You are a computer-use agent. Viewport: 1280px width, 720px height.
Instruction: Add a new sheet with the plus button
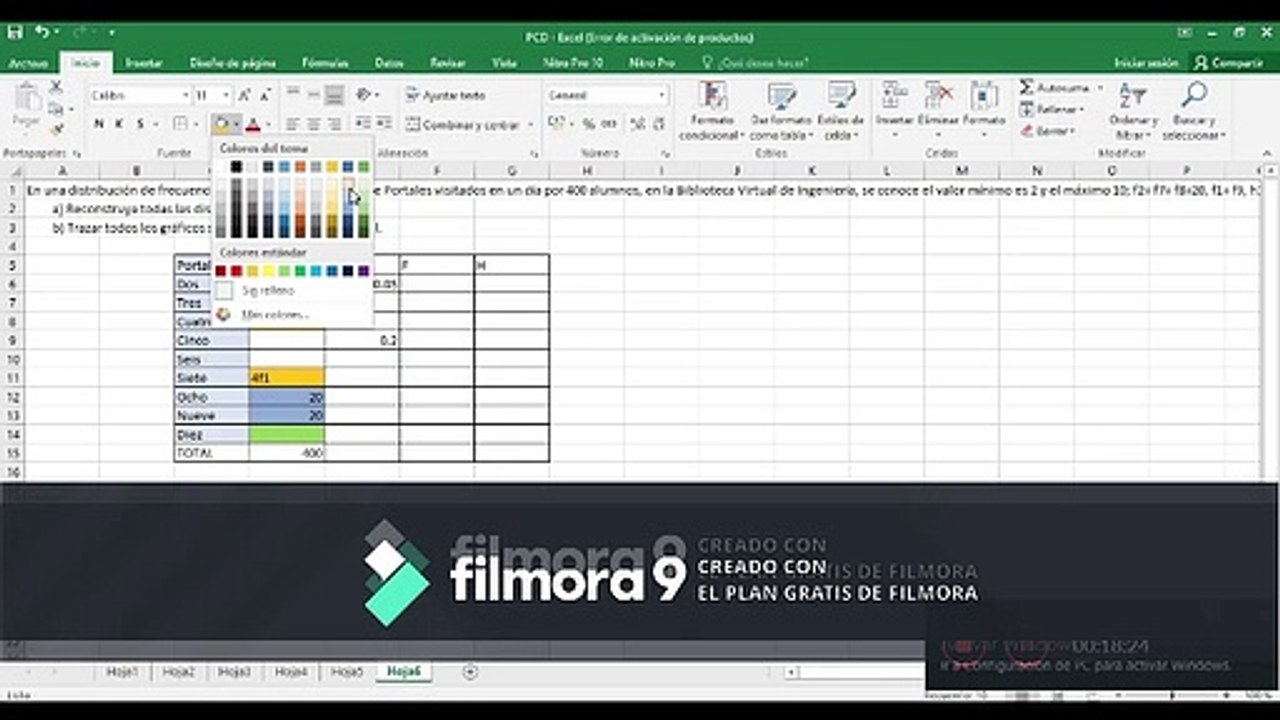click(470, 672)
